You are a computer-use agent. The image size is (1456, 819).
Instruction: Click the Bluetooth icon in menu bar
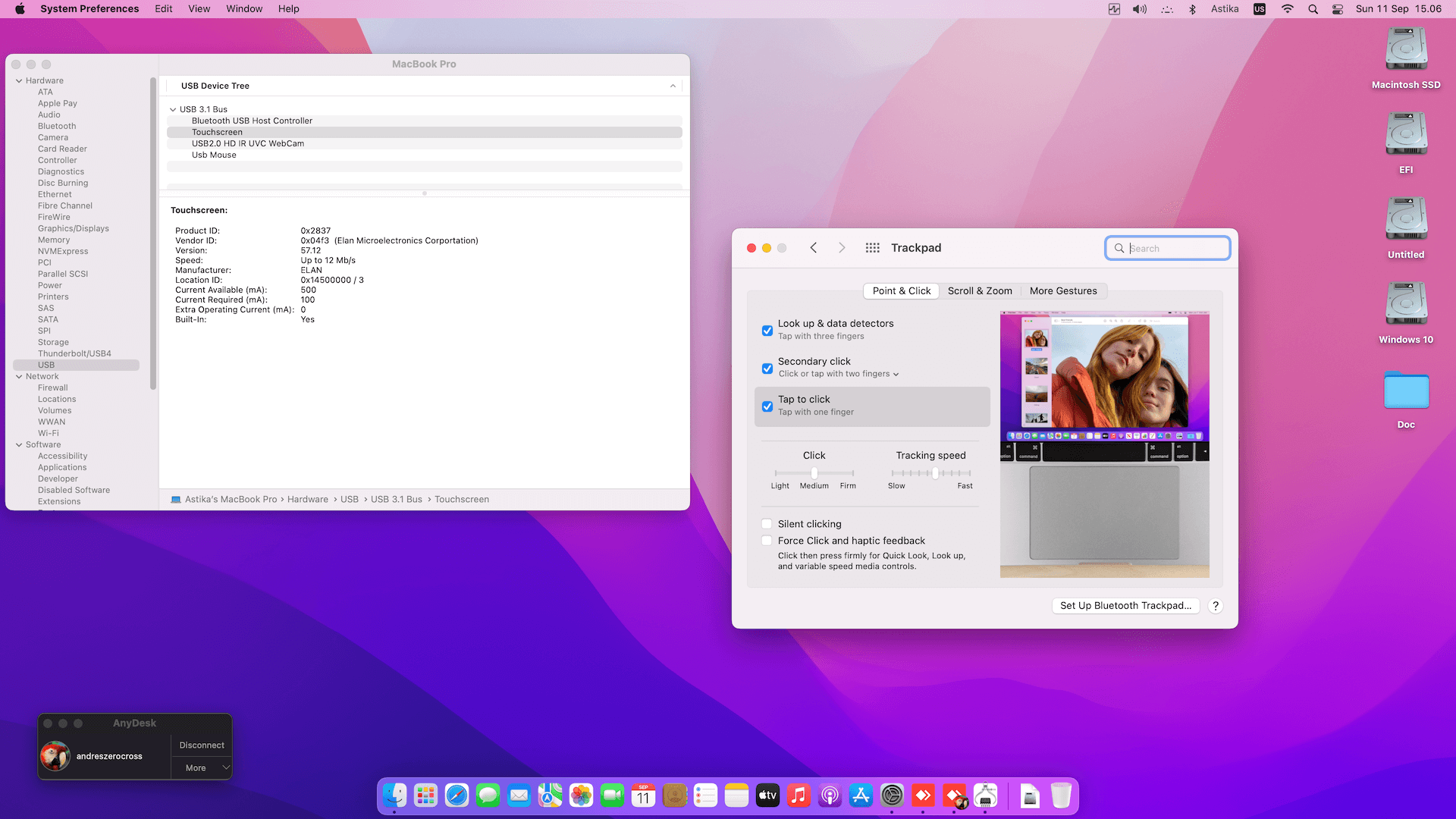coord(1192,9)
